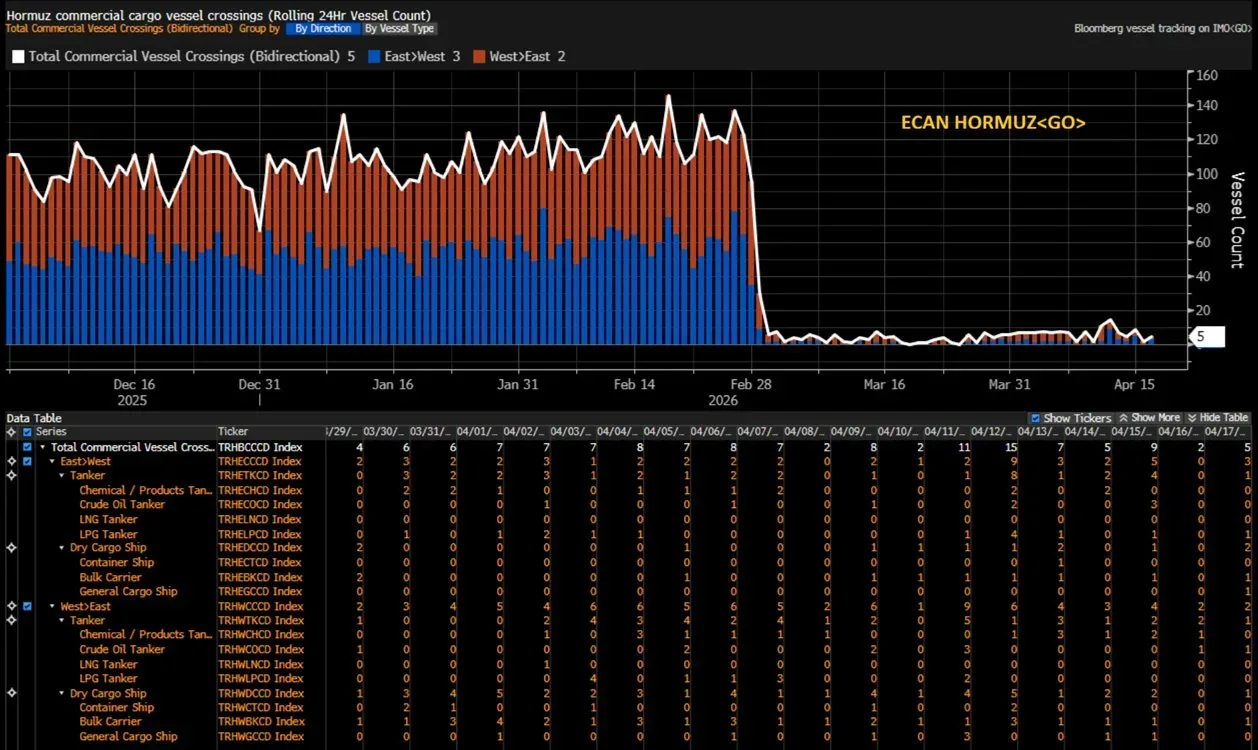Toggle the West>East series checkbox
The height and width of the screenshot is (750, 1258).
coord(27,606)
